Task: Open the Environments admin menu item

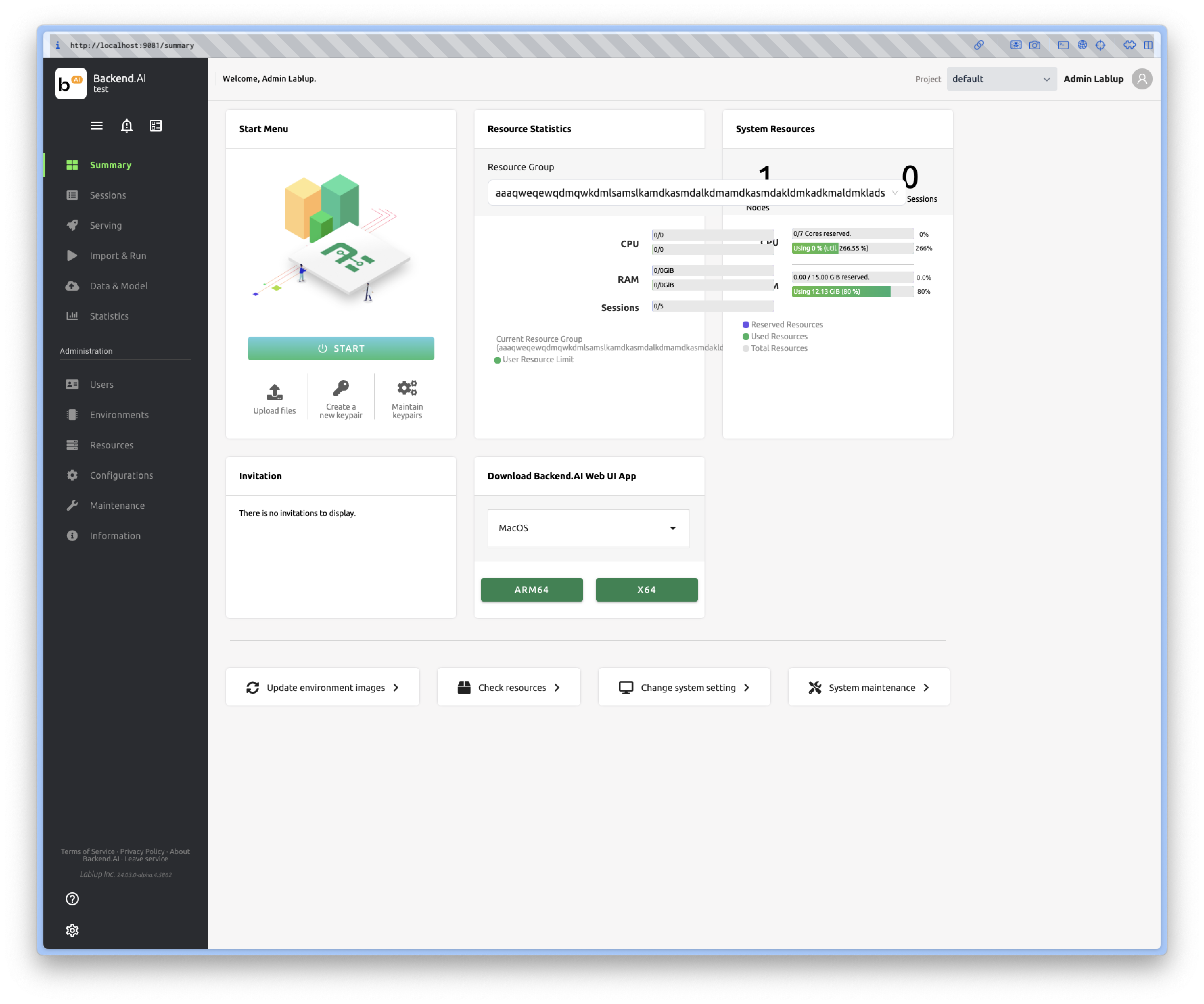Action: coord(119,415)
